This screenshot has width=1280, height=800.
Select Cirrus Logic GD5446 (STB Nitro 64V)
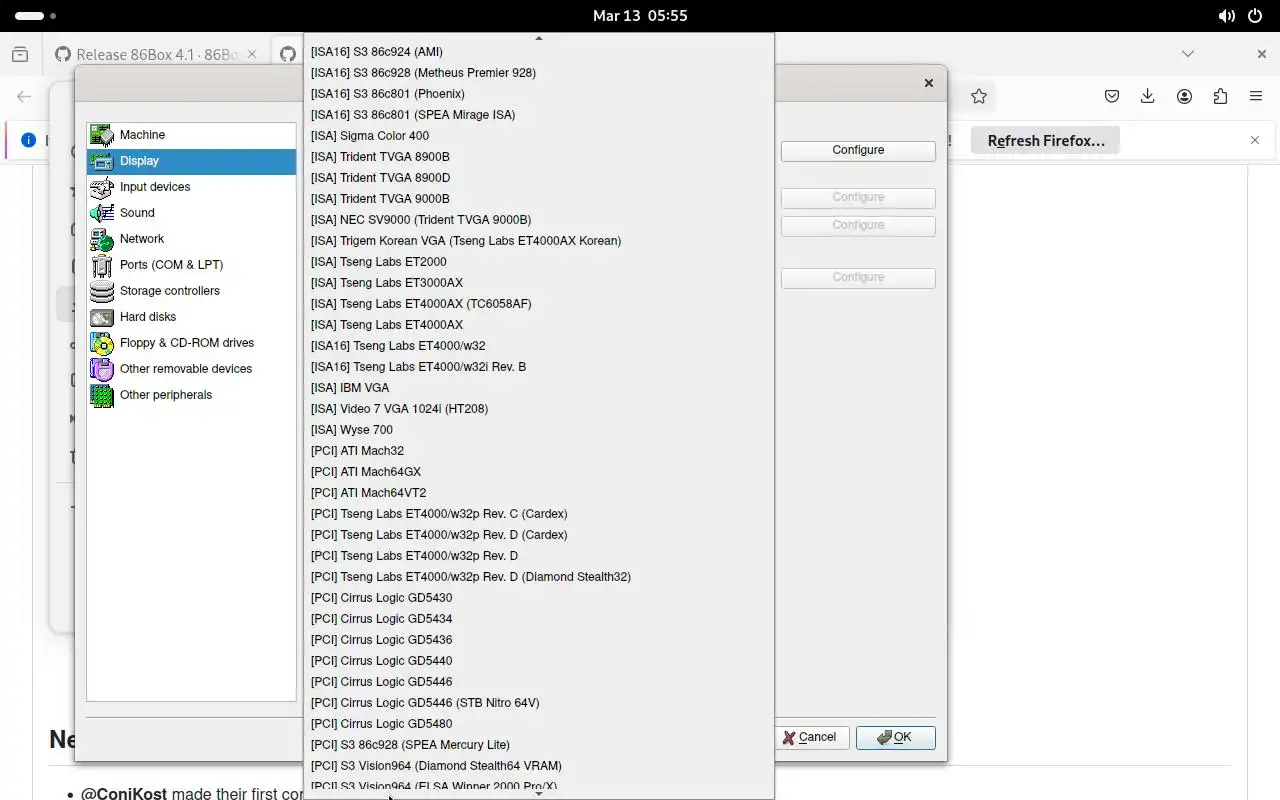[539, 703]
